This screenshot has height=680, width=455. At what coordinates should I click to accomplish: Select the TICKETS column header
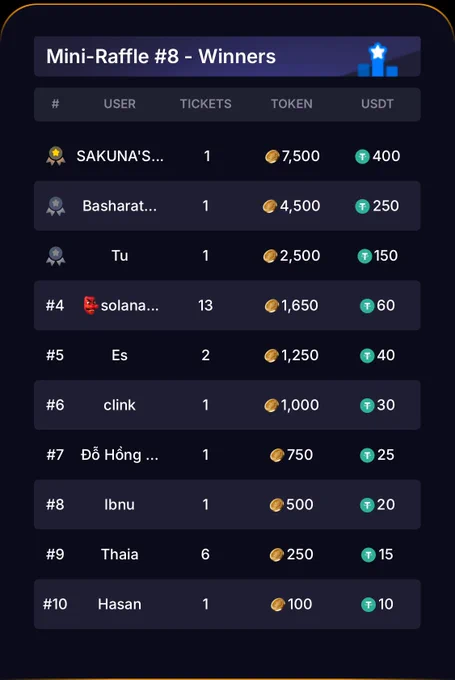click(x=206, y=104)
